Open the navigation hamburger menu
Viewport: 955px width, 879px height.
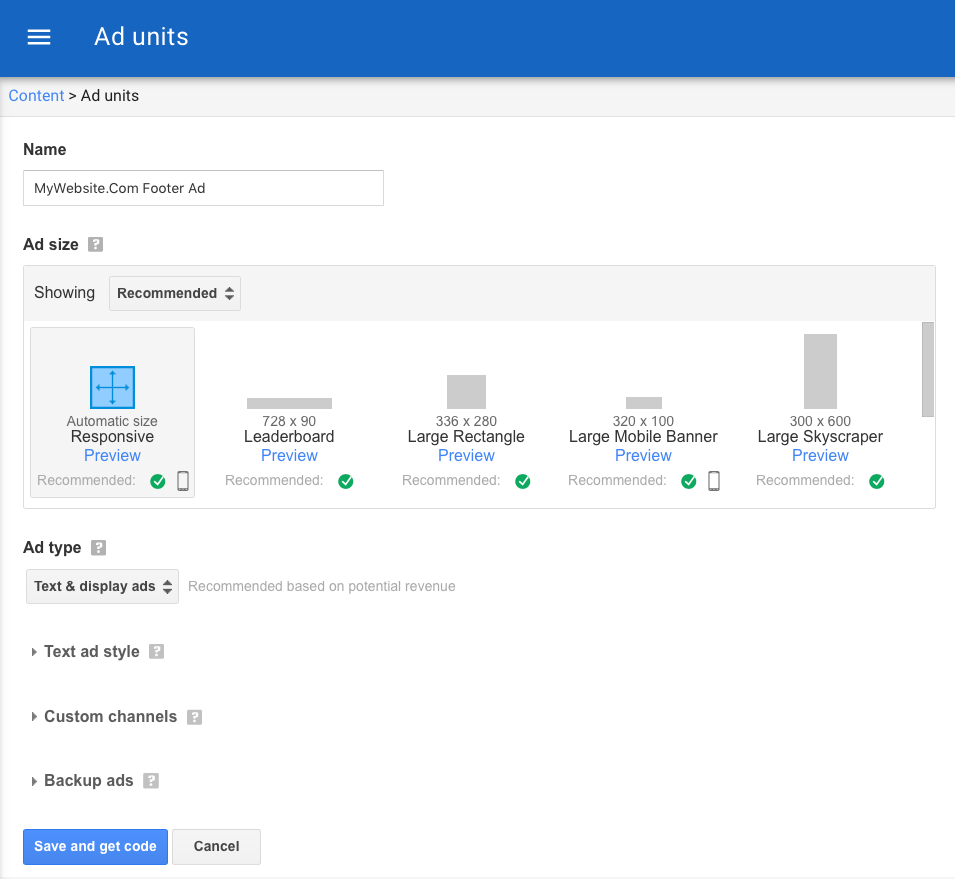tap(38, 37)
